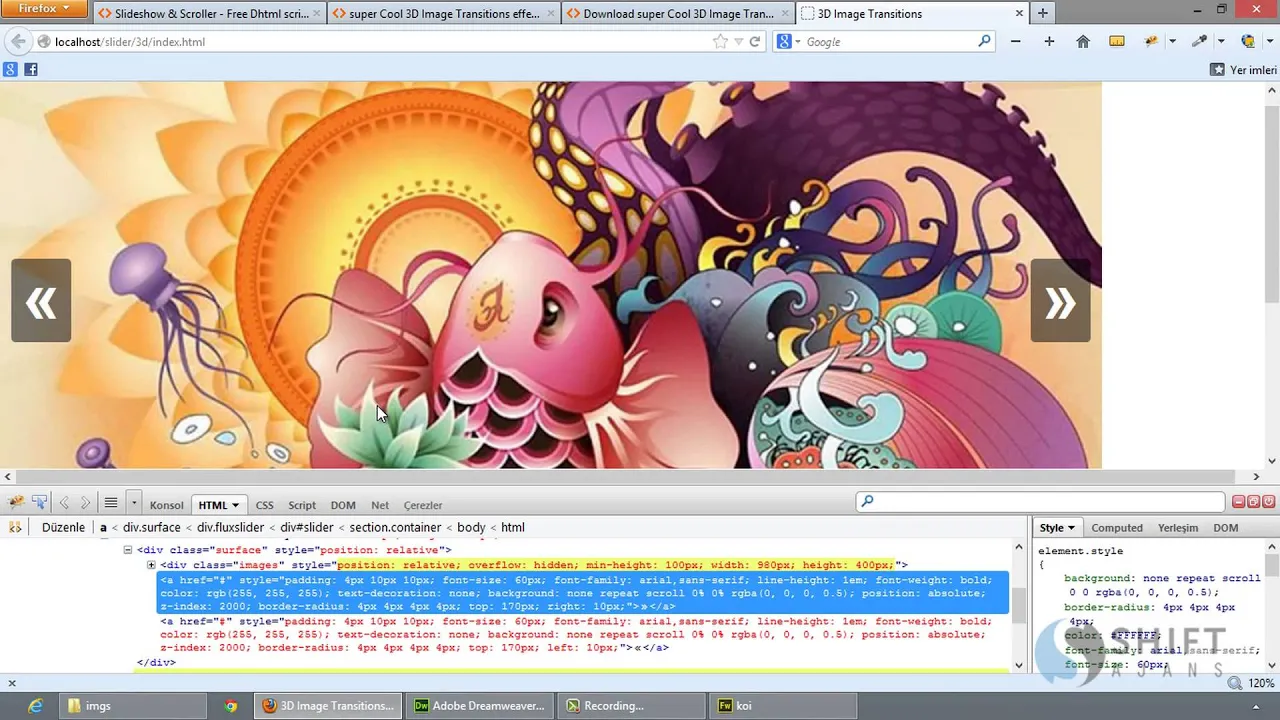Select body in the breadcrumb path
Viewport: 1280px width, 720px height.
click(471, 527)
